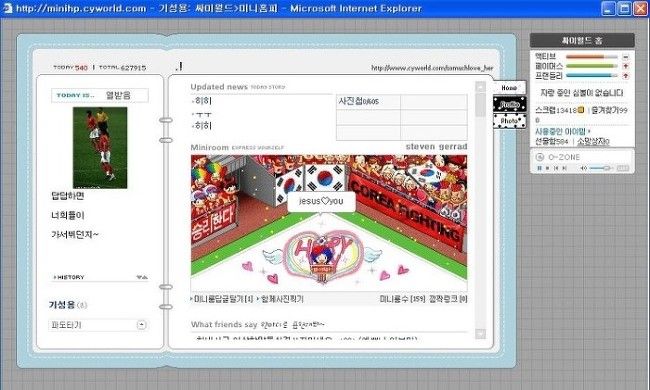Click profile text 답답하면

point(68,195)
